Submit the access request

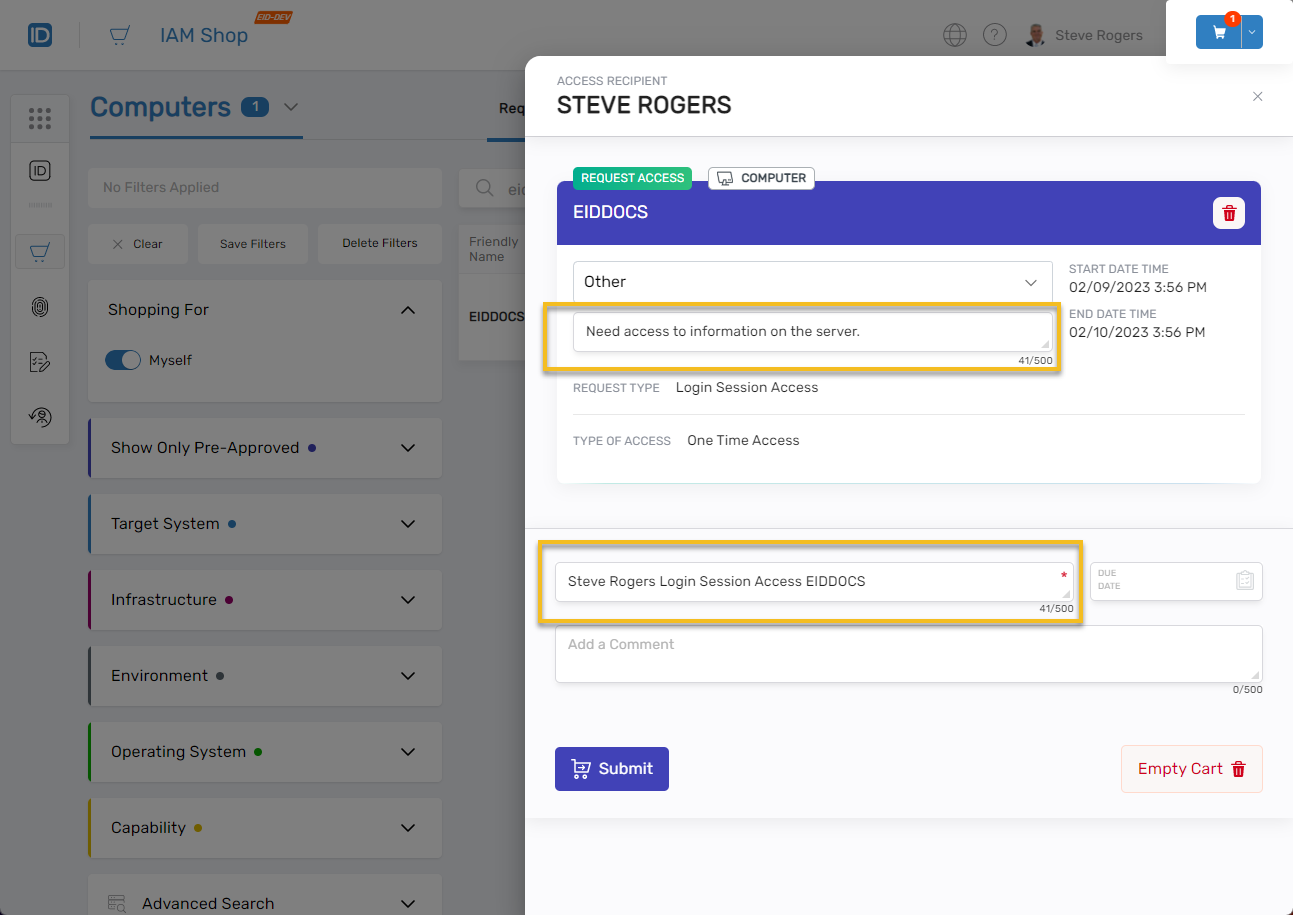point(612,769)
